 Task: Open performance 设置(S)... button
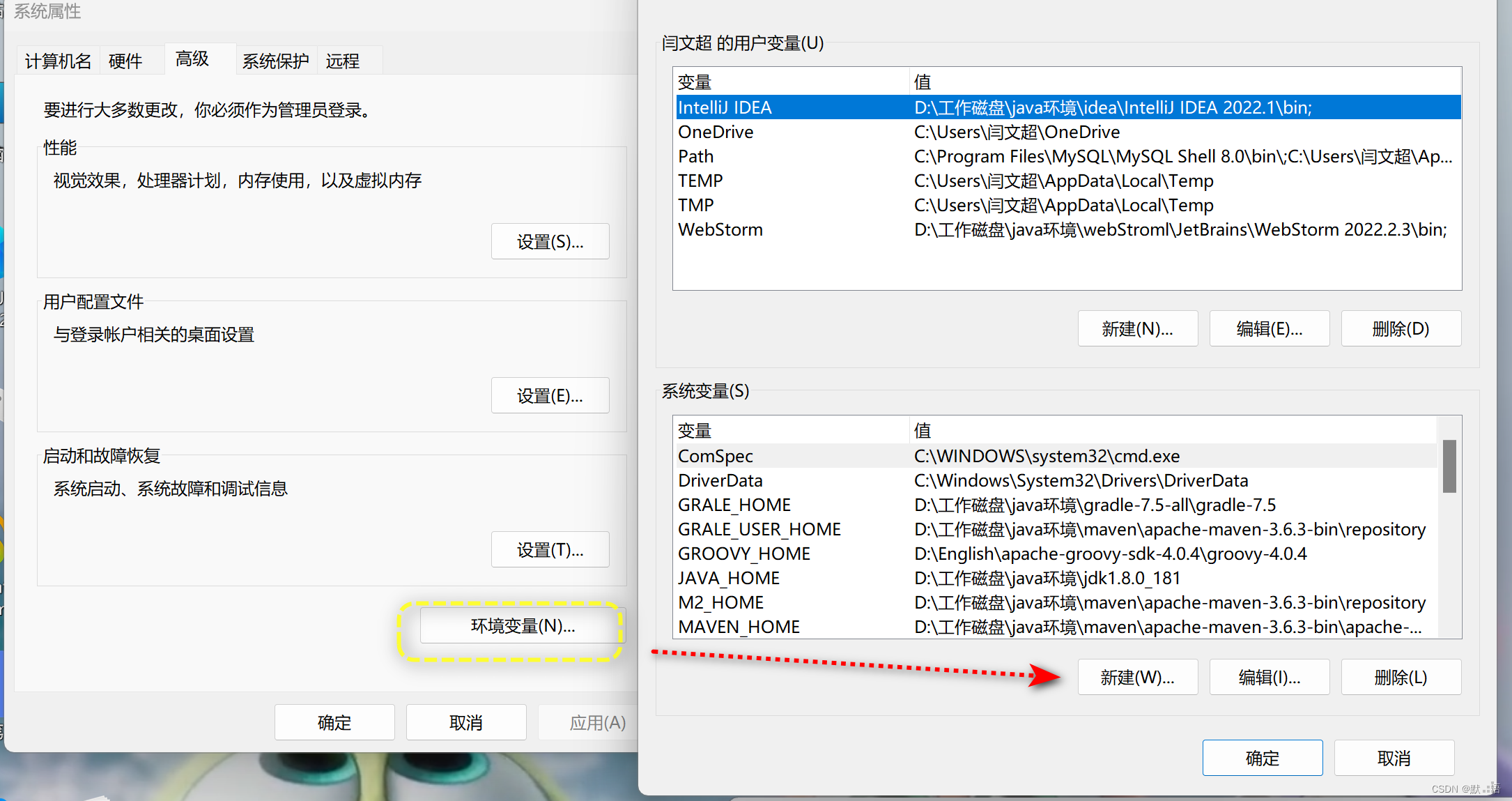[x=550, y=242]
